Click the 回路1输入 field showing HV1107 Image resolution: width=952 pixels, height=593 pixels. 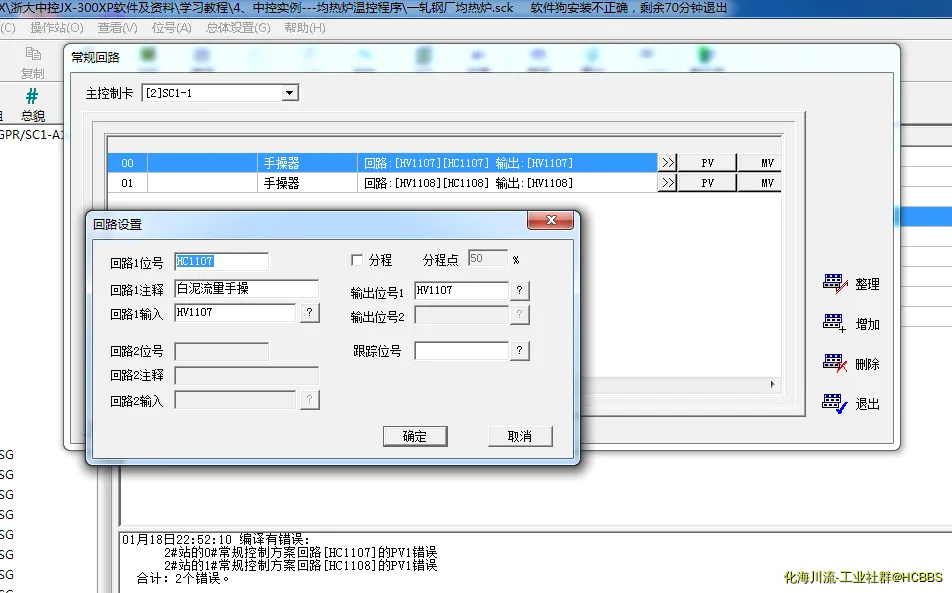[x=235, y=313]
